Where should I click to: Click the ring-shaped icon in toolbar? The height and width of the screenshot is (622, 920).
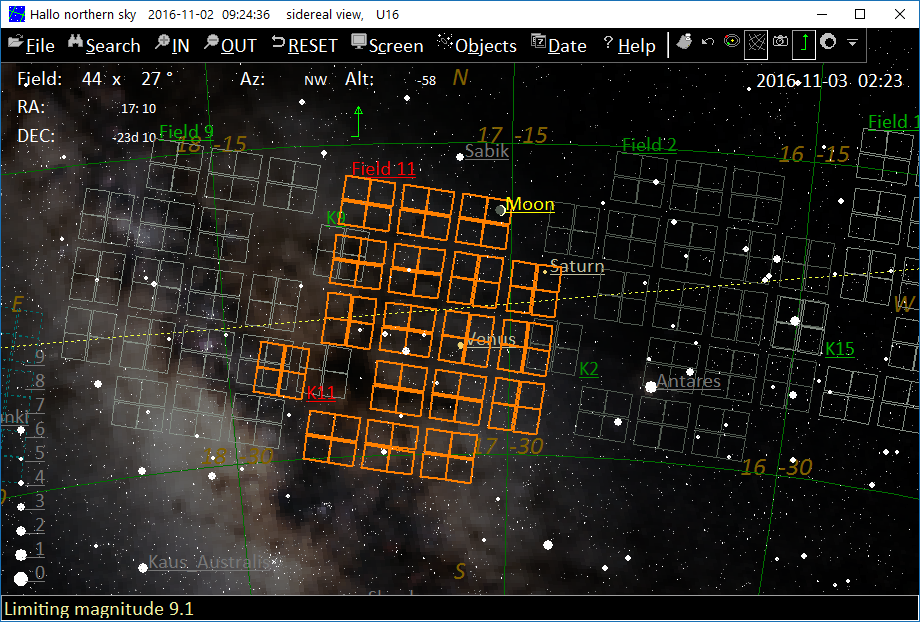click(828, 43)
